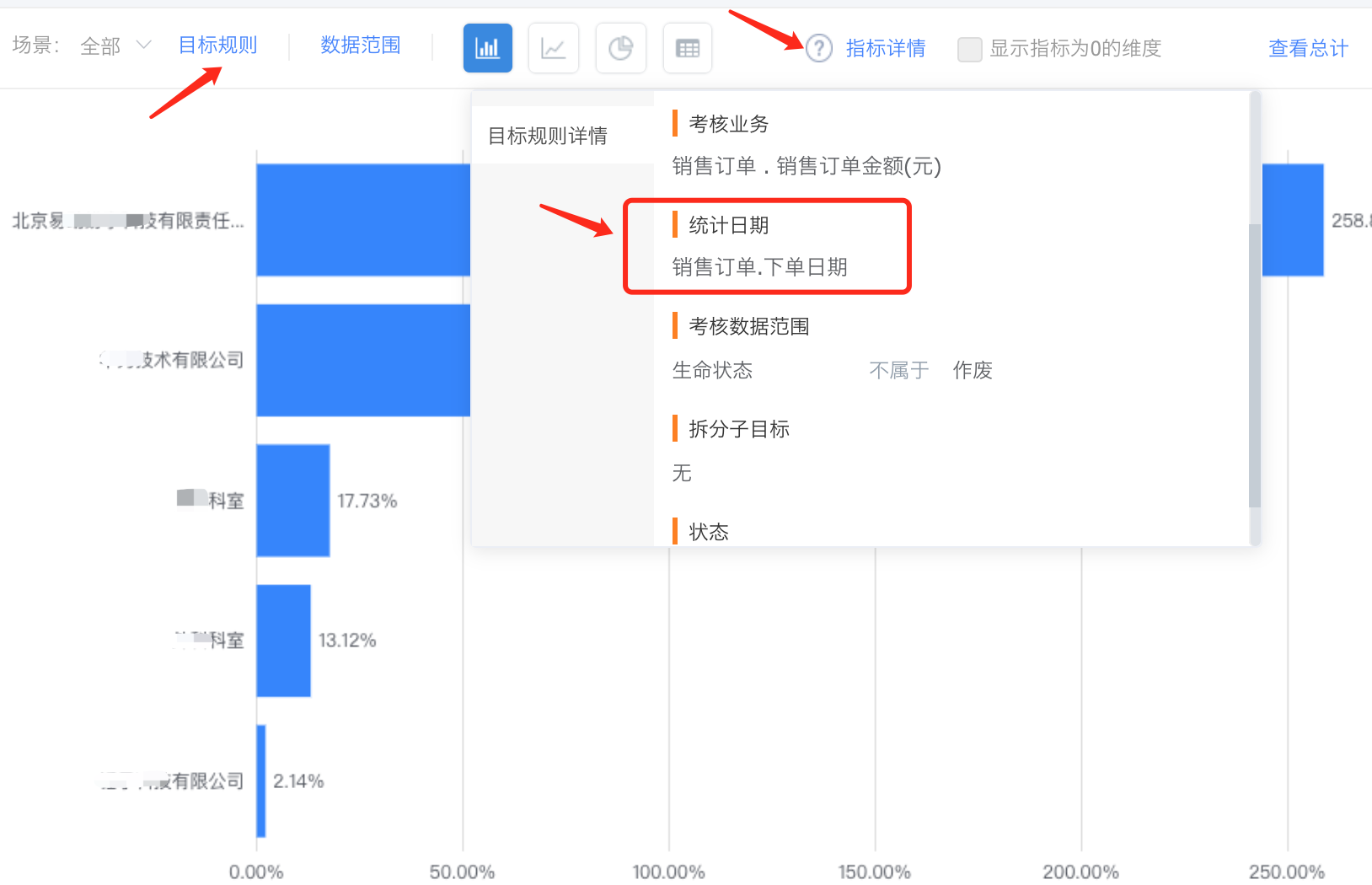Open 目标规则 link
The height and width of the screenshot is (885, 1372).
[x=217, y=46]
